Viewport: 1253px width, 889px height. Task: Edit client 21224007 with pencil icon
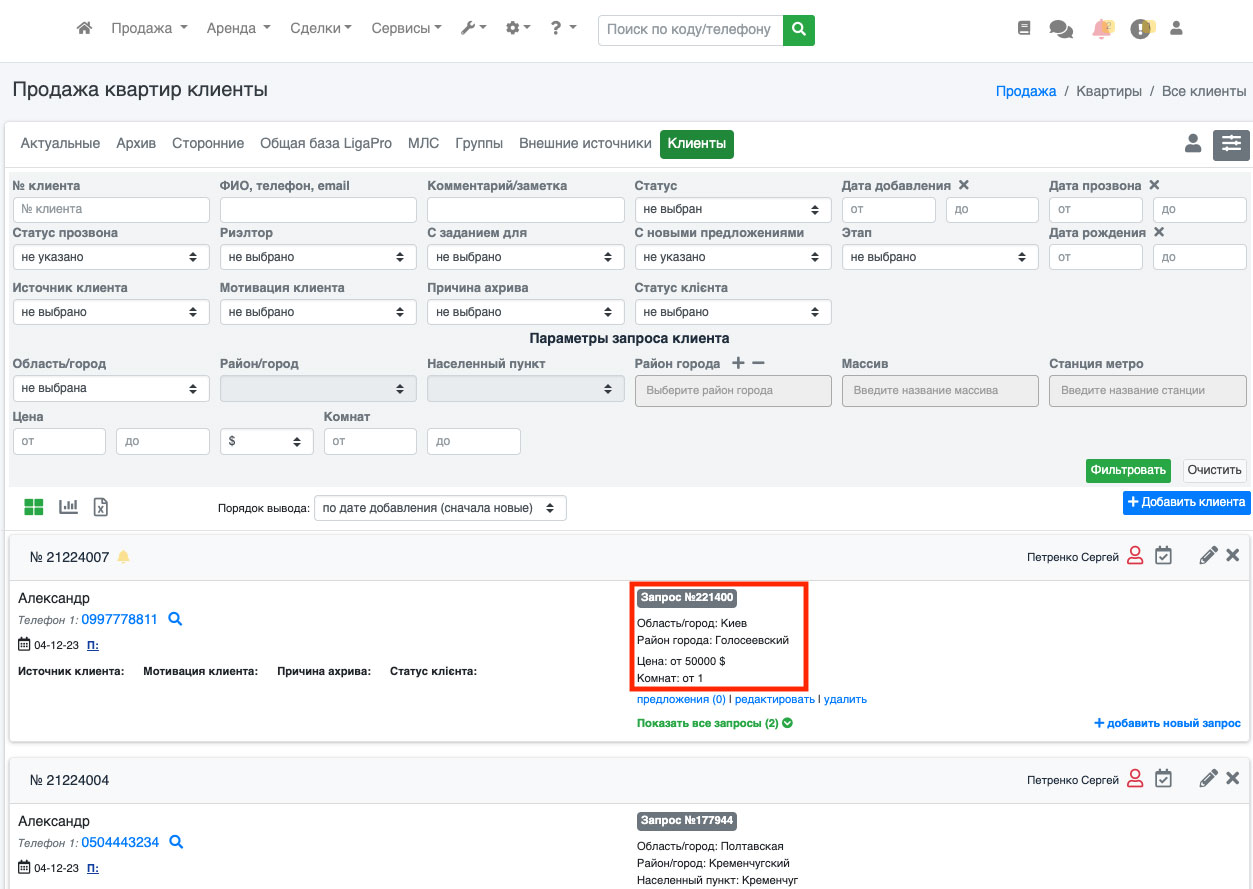click(1208, 556)
